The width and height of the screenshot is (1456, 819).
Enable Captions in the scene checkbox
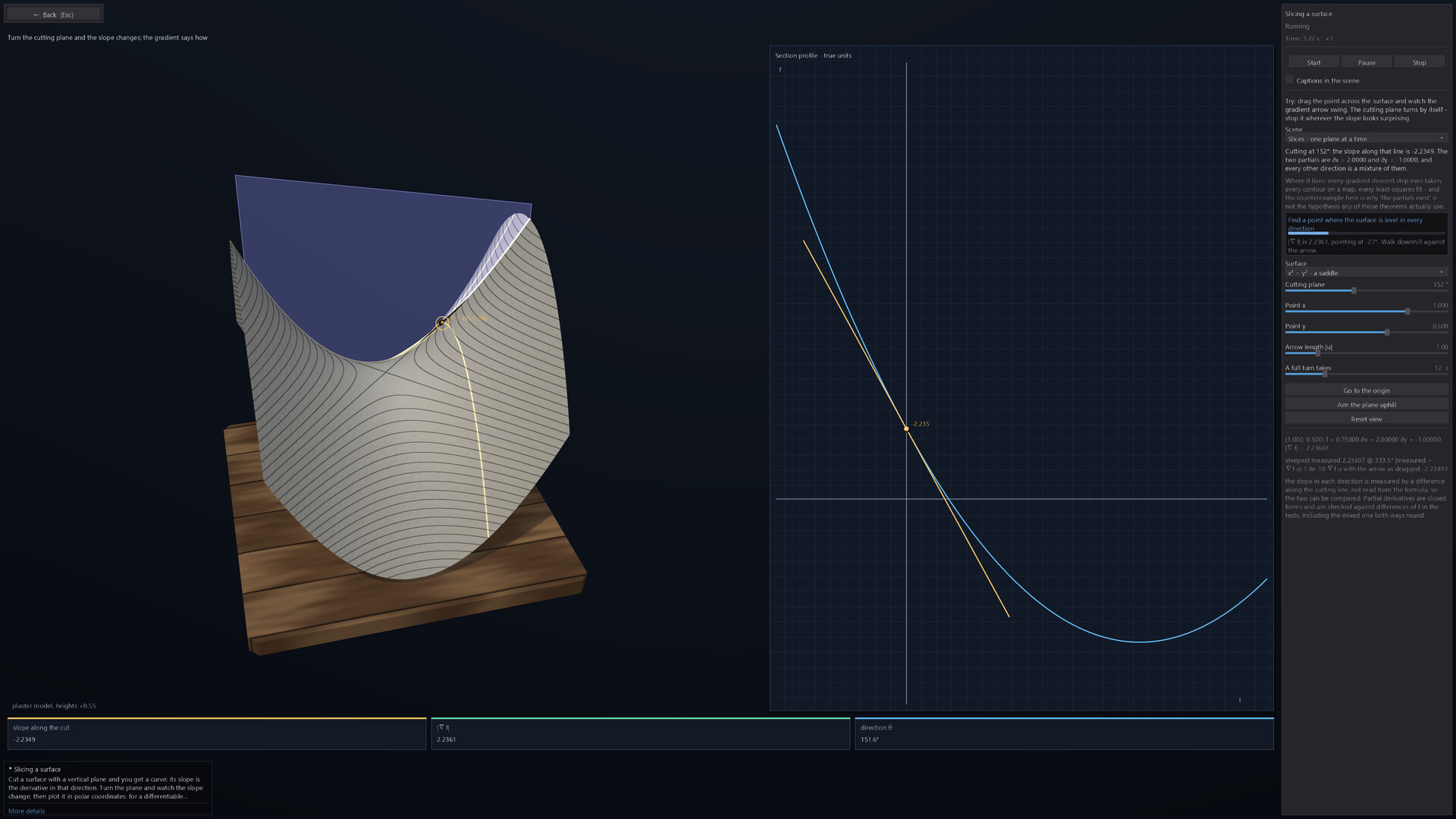point(1289,80)
